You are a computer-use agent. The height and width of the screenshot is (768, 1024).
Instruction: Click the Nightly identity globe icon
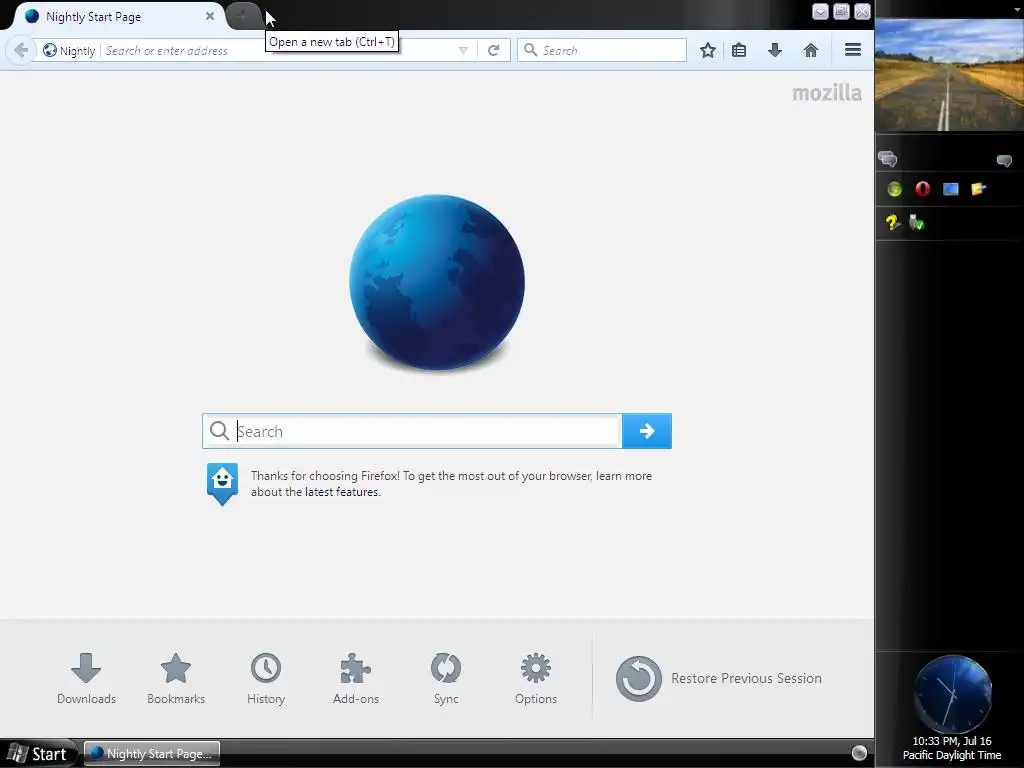[x=50, y=50]
